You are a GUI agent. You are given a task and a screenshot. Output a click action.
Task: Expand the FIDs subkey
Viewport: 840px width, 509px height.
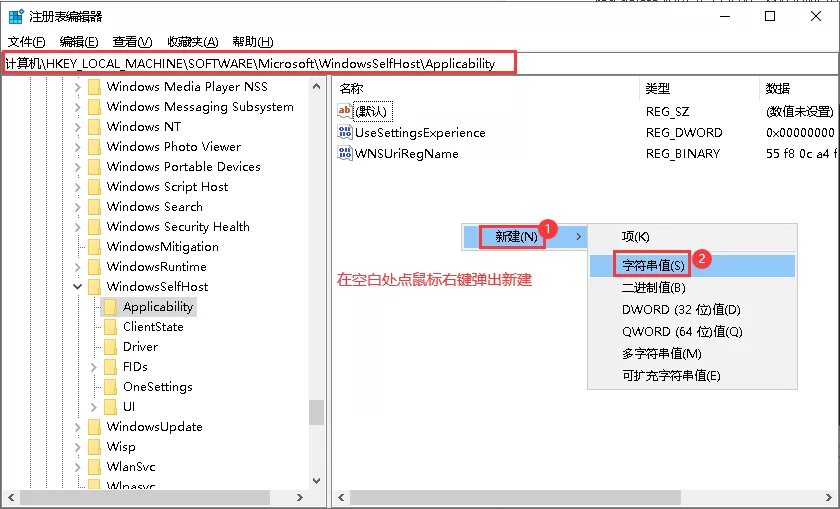[94, 367]
